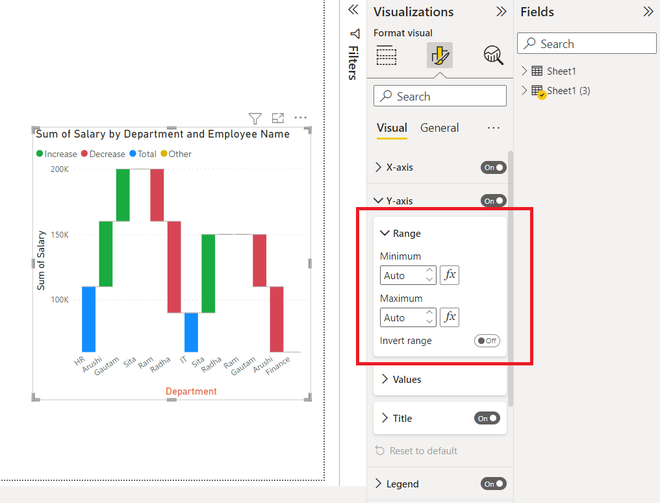
Task: Select the Format visual paintbrush icon
Action: pos(439,55)
